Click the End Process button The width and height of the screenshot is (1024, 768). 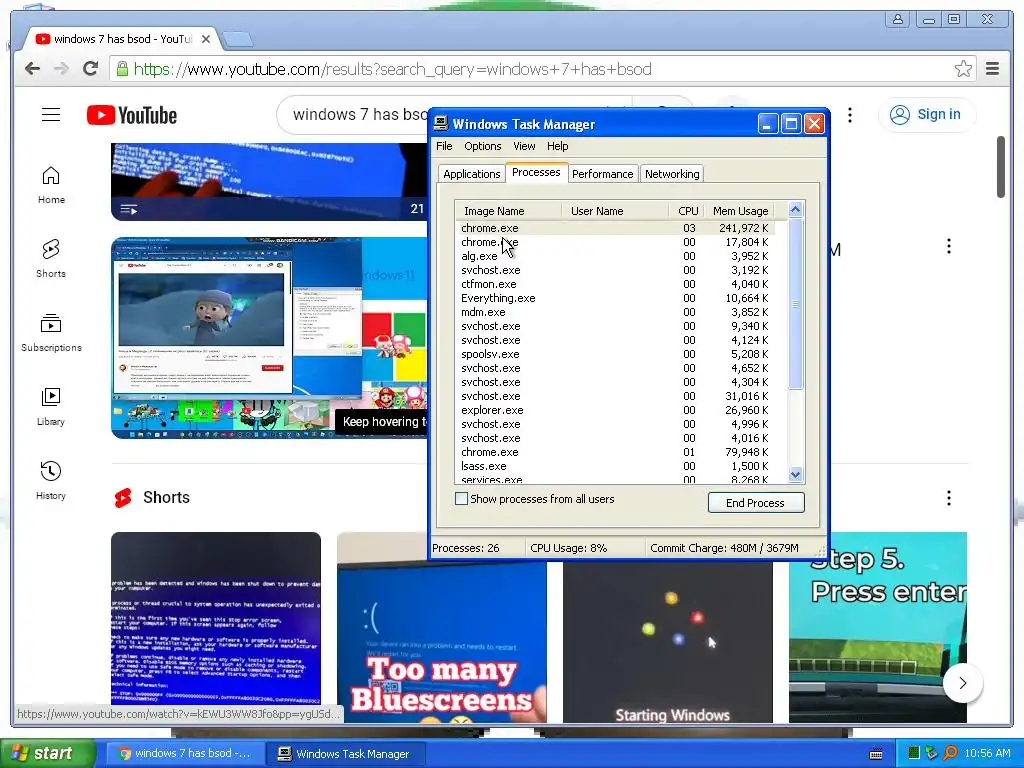tap(756, 503)
